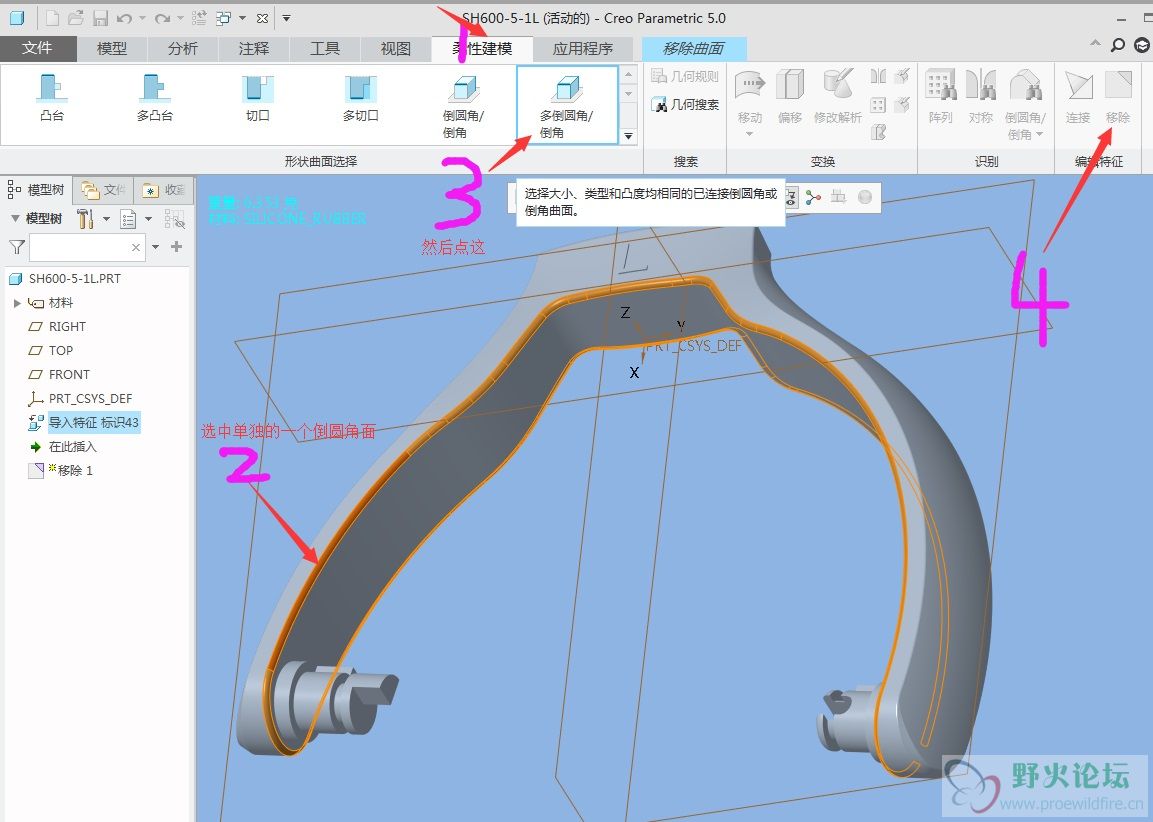The width and height of the screenshot is (1153, 822).
Task: Select the 多凸台 shape surface tool
Action: pos(154,98)
